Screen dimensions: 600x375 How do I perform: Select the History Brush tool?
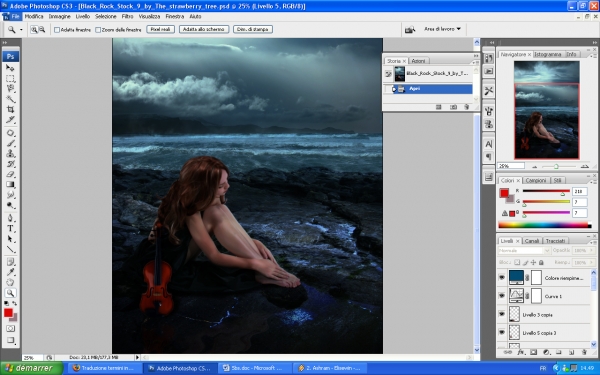coord(10,164)
